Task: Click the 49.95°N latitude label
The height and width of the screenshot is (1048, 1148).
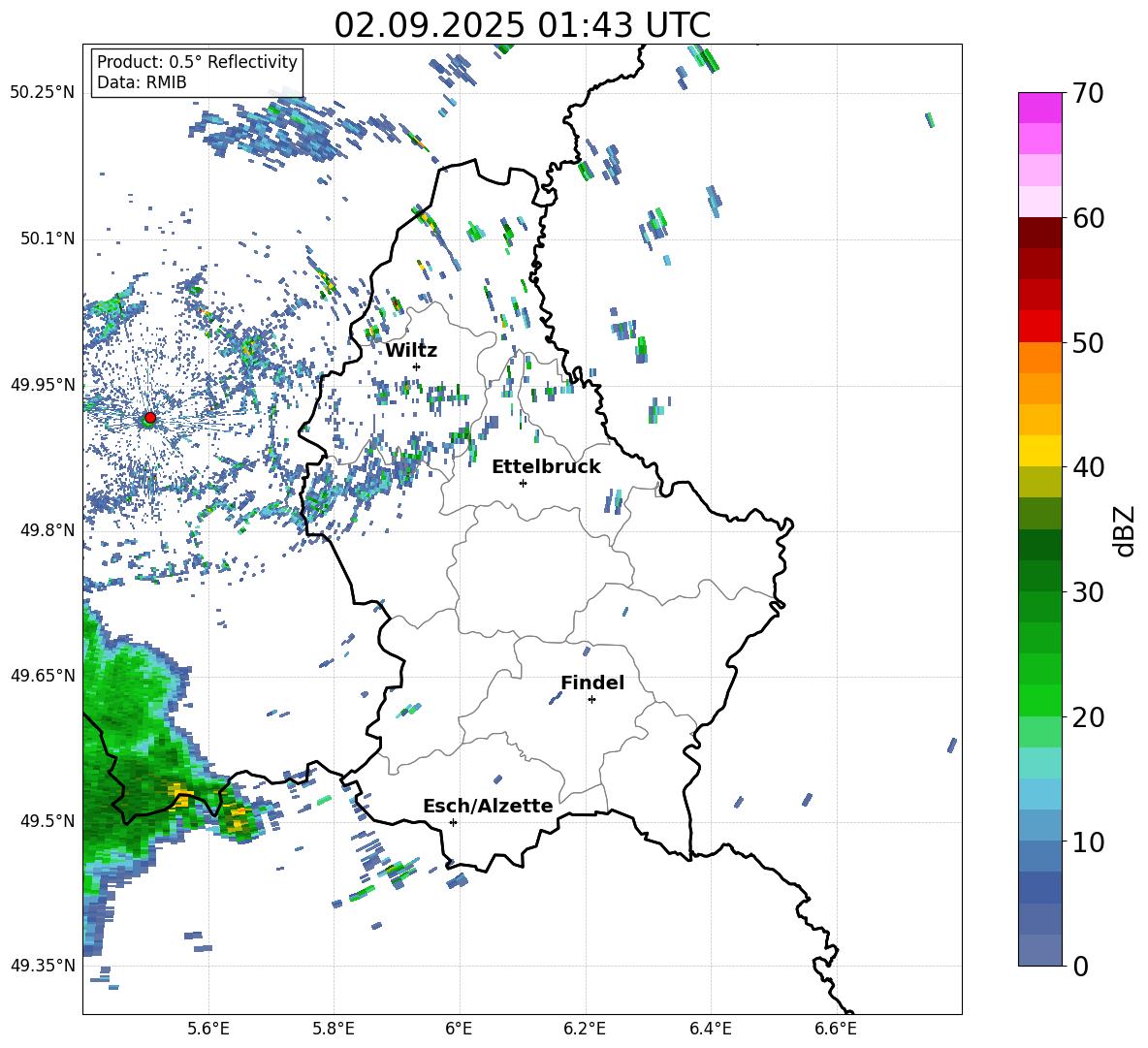Action: coord(43,385)
